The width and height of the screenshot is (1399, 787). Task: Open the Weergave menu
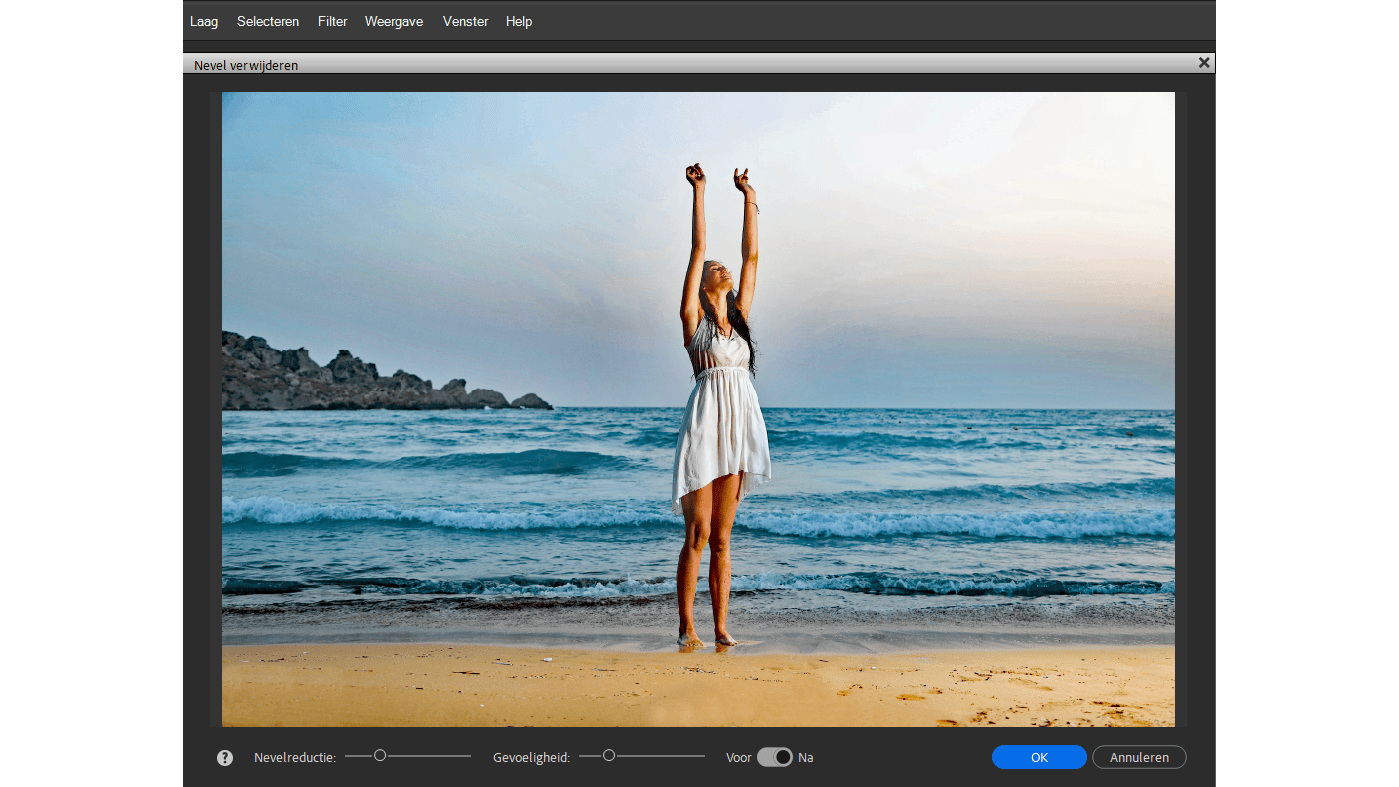pyautogui.click(x=394, y=21)
